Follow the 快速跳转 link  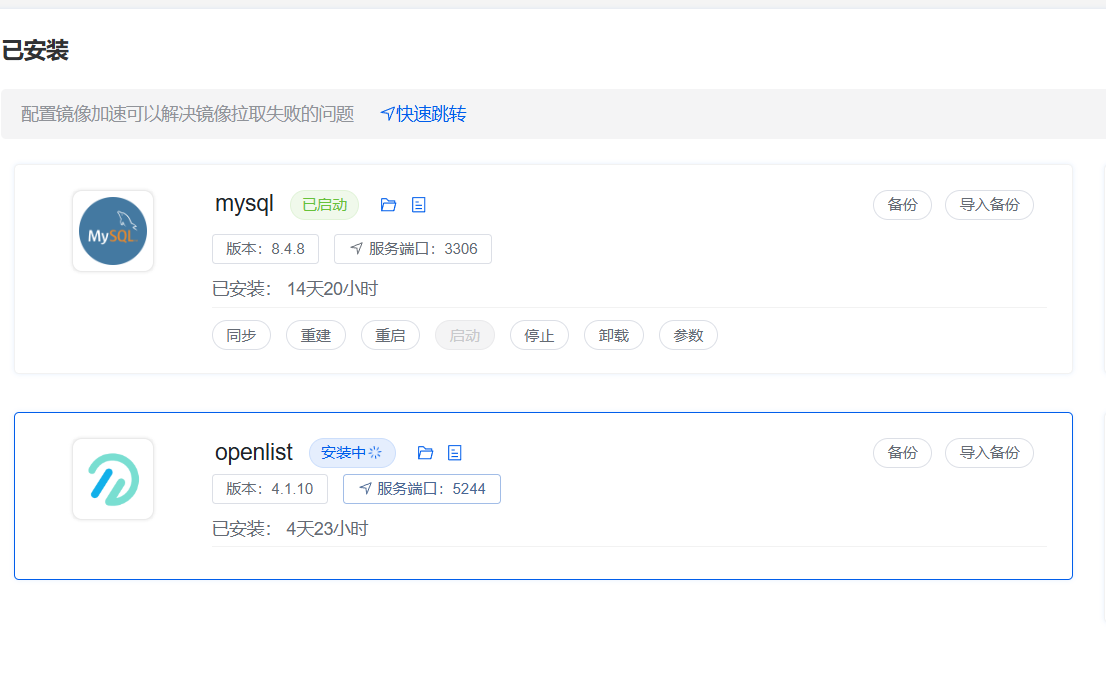tap(423, 114)
